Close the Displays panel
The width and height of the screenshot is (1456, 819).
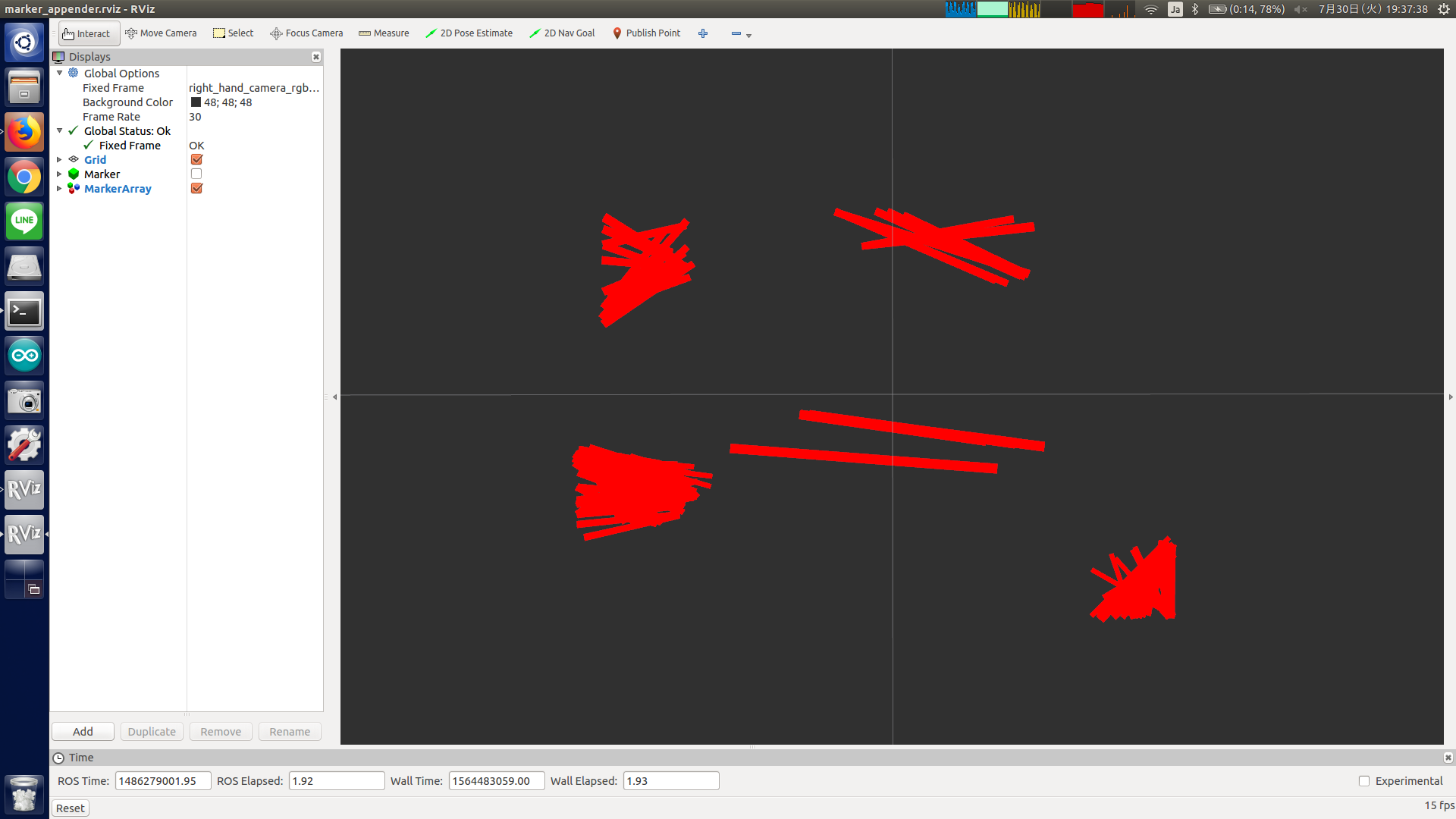[316, 57]
